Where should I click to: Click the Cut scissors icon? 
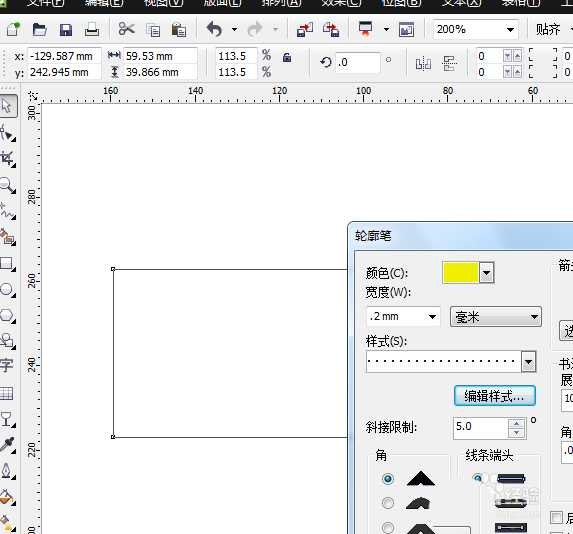(x=126, y=29)
